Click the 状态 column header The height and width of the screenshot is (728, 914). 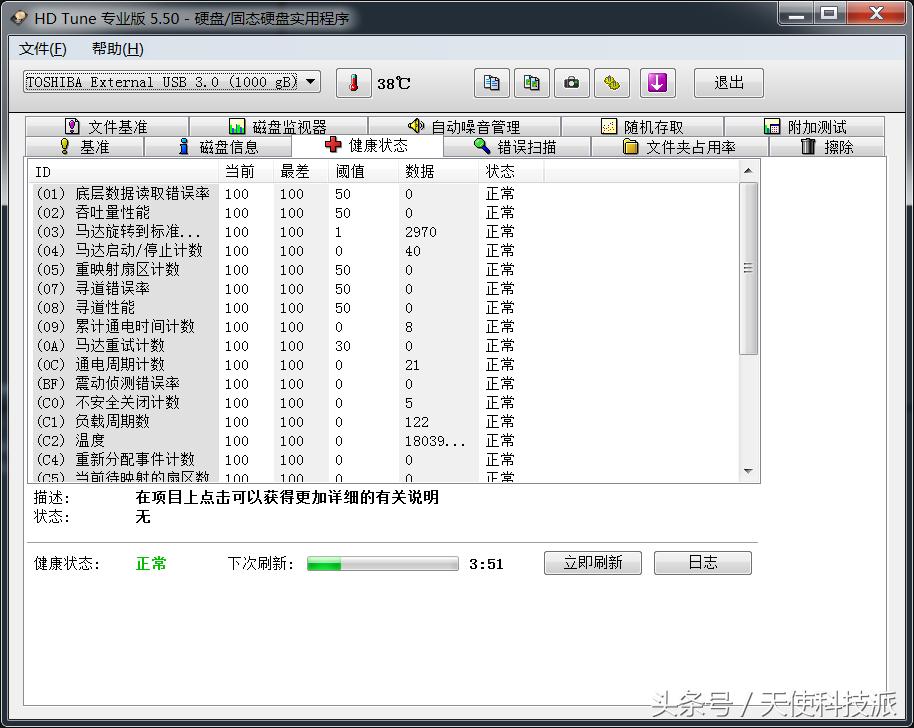tap(511, 171)
